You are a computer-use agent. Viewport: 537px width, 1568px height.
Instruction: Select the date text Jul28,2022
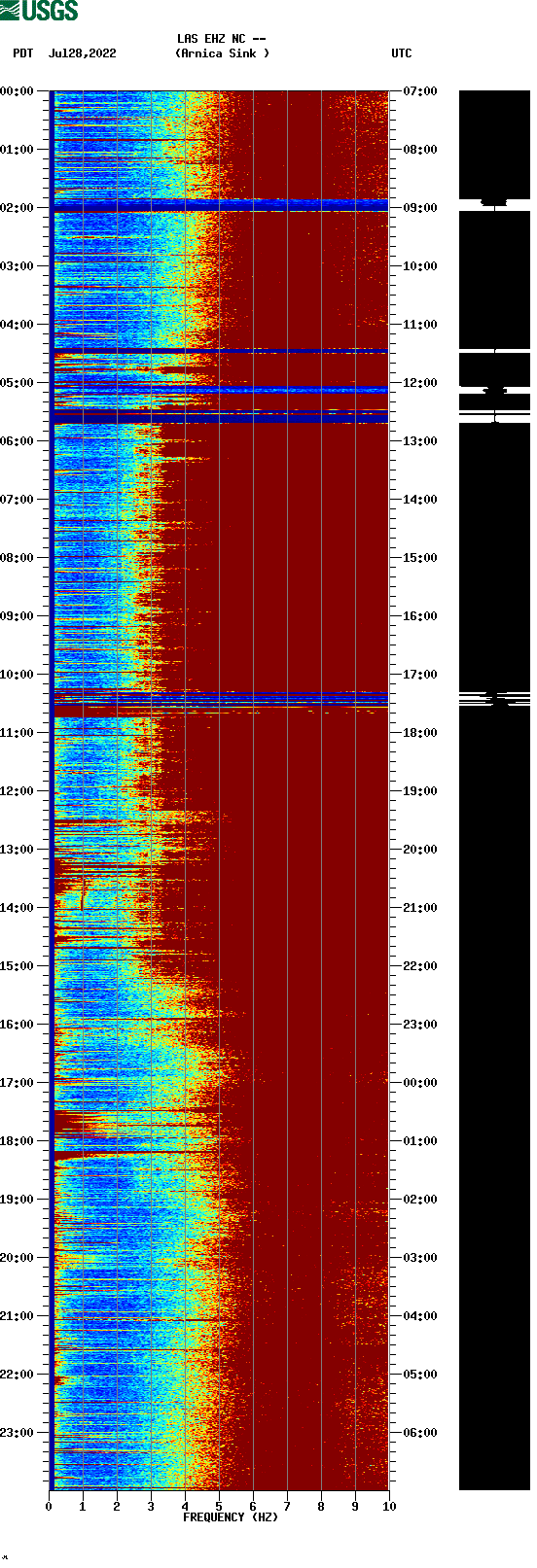pos(83,53)
